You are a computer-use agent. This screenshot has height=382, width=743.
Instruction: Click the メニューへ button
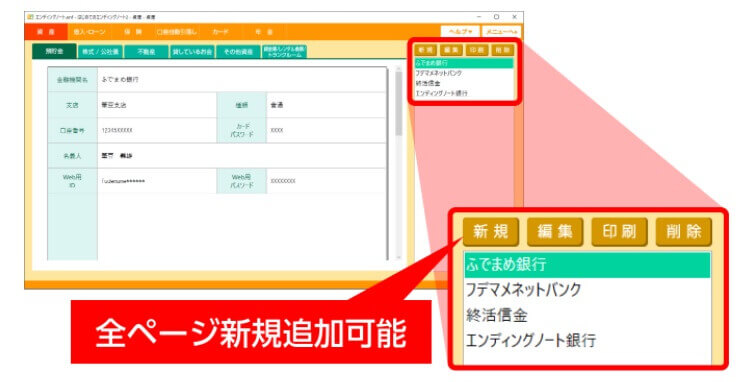501,32
